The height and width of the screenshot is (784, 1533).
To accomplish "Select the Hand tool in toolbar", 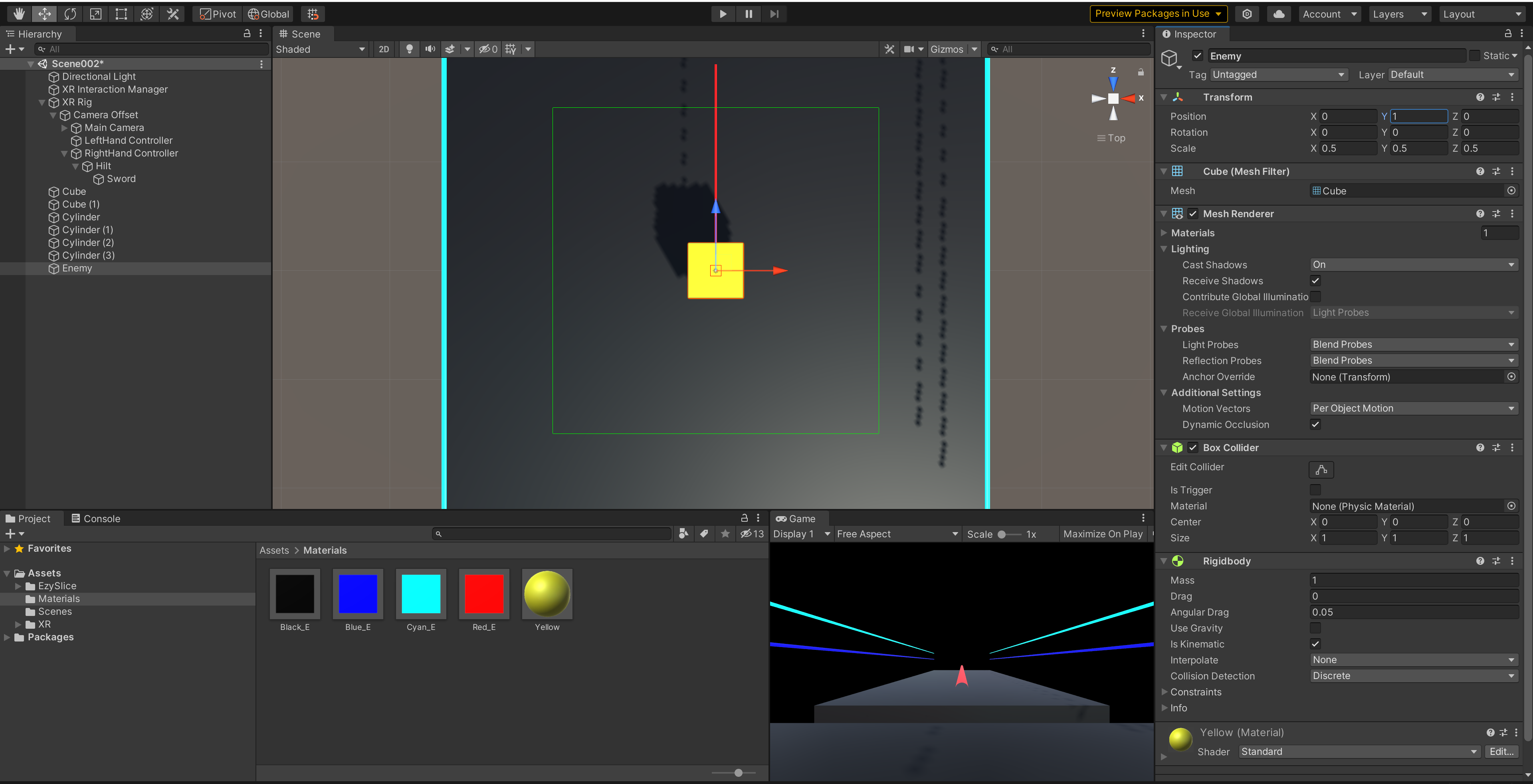I will click(x=19, y=14).
